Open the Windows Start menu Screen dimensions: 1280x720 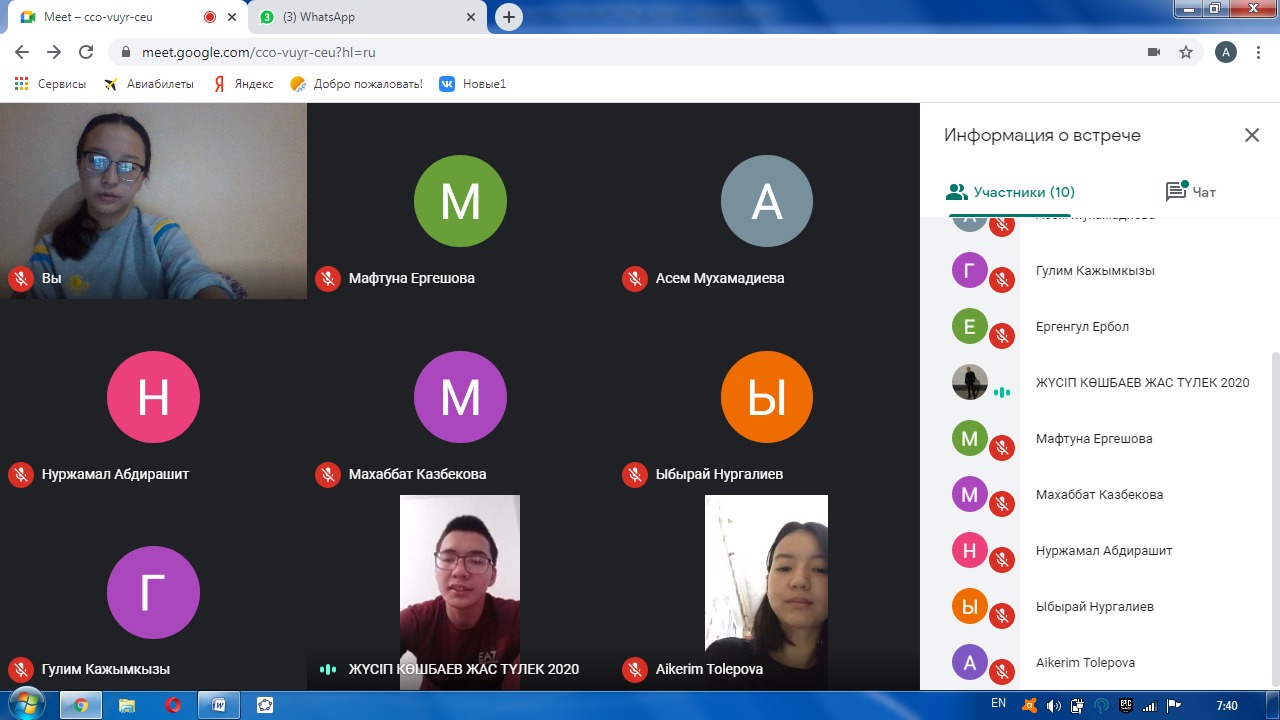click(27, 704)
